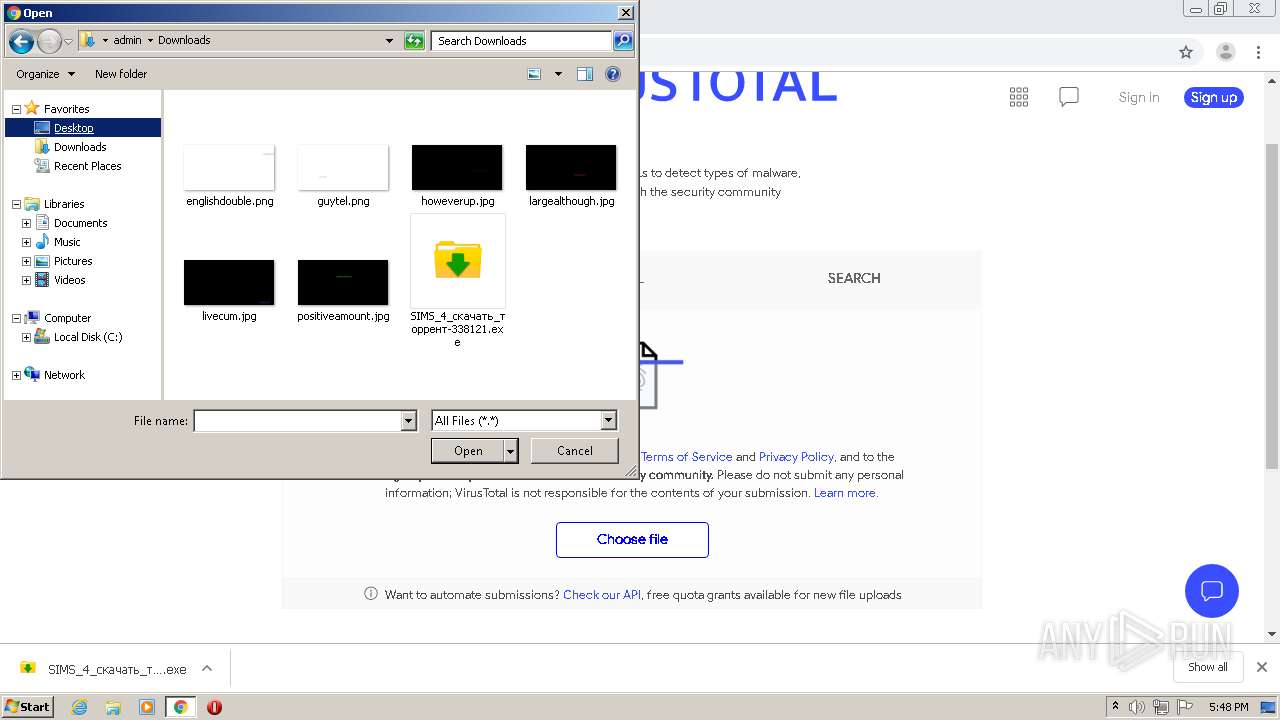Collapse the Computer group
This screenshot has height=720, width=1280.
pyautogui.click(x=16, y=318)
